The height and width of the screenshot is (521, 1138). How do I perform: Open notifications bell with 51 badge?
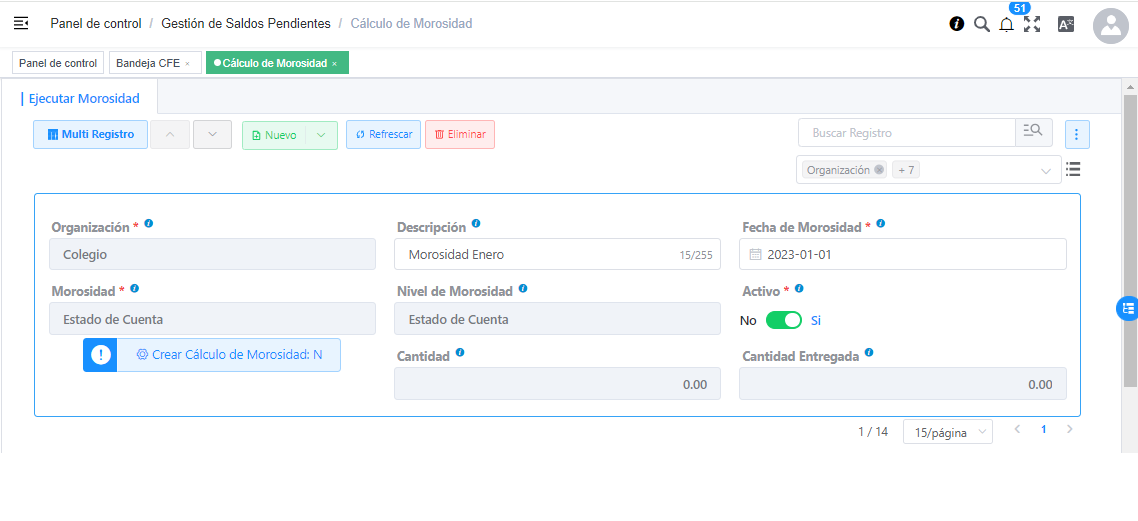(x=1007, y=25)
